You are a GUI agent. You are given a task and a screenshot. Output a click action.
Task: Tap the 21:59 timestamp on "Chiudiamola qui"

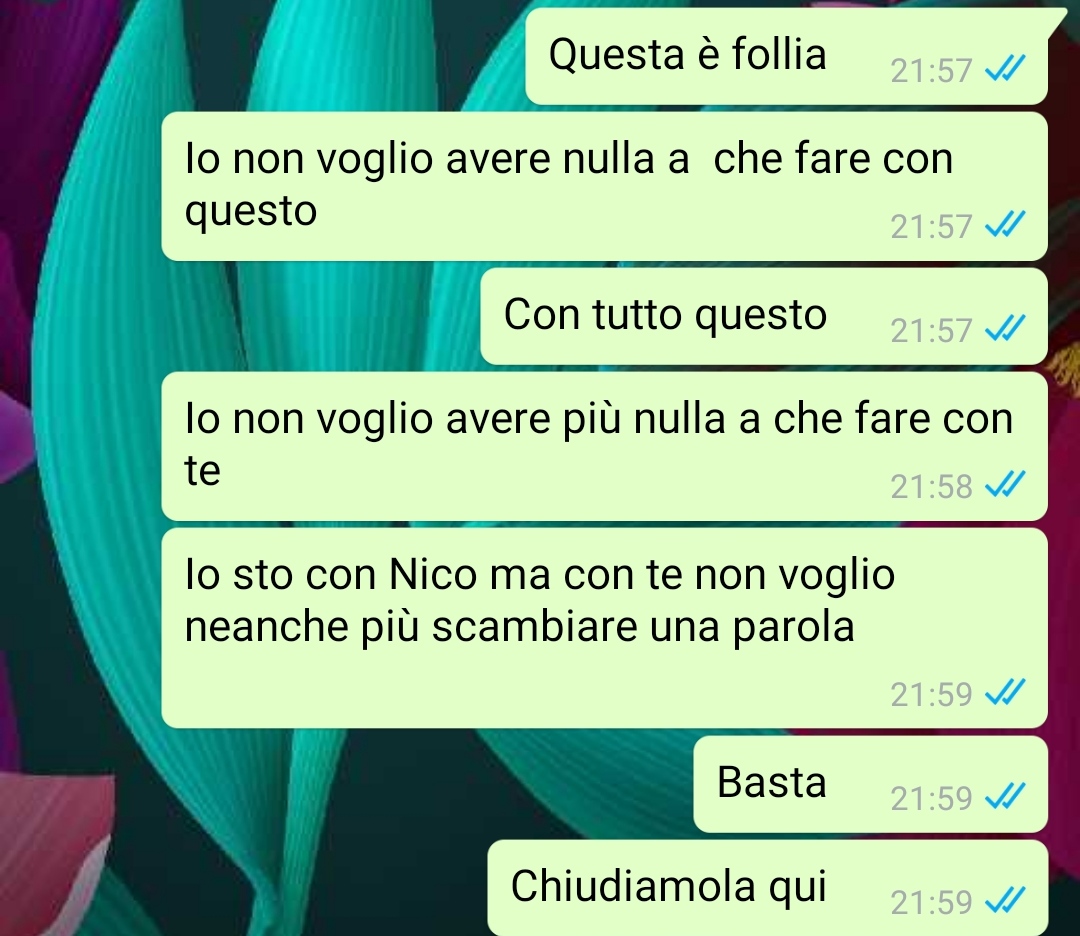pos(931,902)
